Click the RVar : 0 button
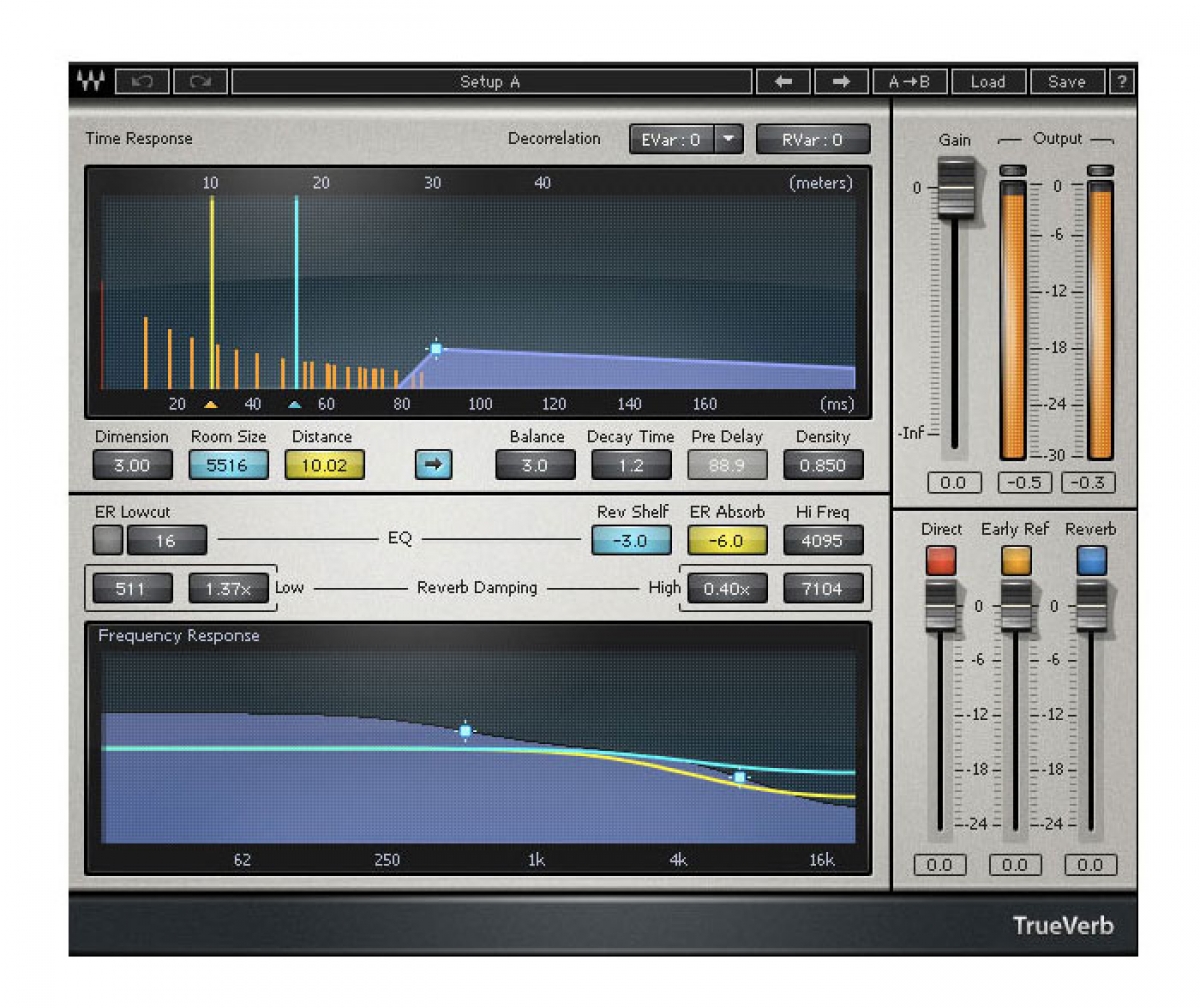 (813, 140)
